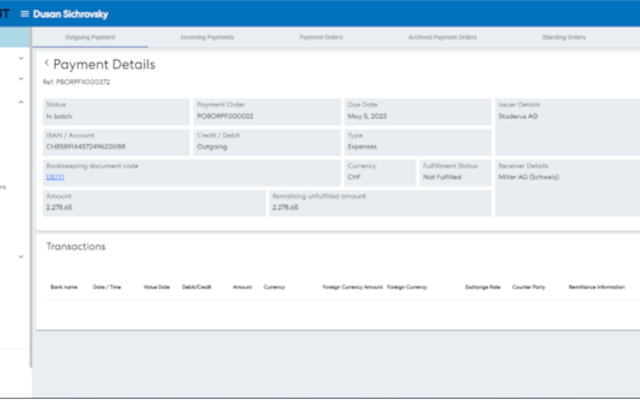640x400 pixels.
Task: Switch to the Standing Orders tab
Action: [564, 37]
